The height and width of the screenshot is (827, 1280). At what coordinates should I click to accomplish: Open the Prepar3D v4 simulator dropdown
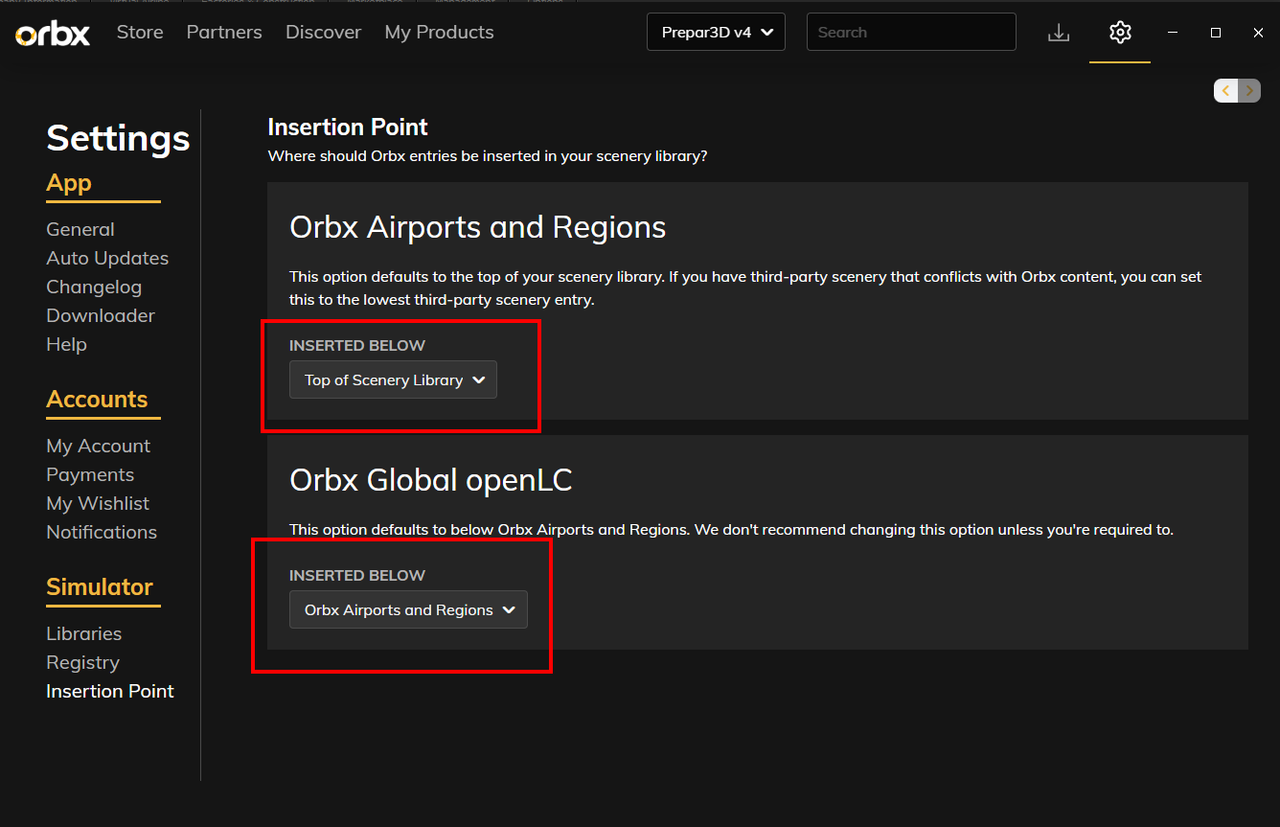tap(716, 32)
